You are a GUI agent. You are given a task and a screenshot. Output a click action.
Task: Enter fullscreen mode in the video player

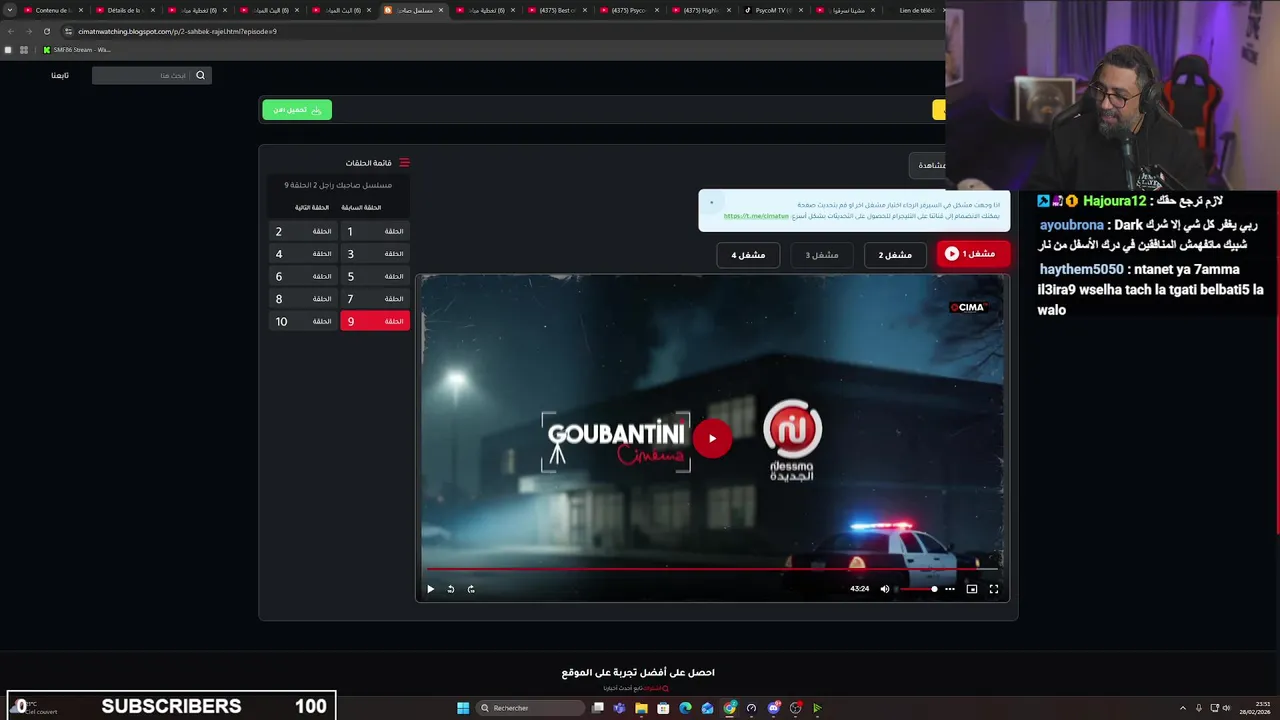[994, 589]
